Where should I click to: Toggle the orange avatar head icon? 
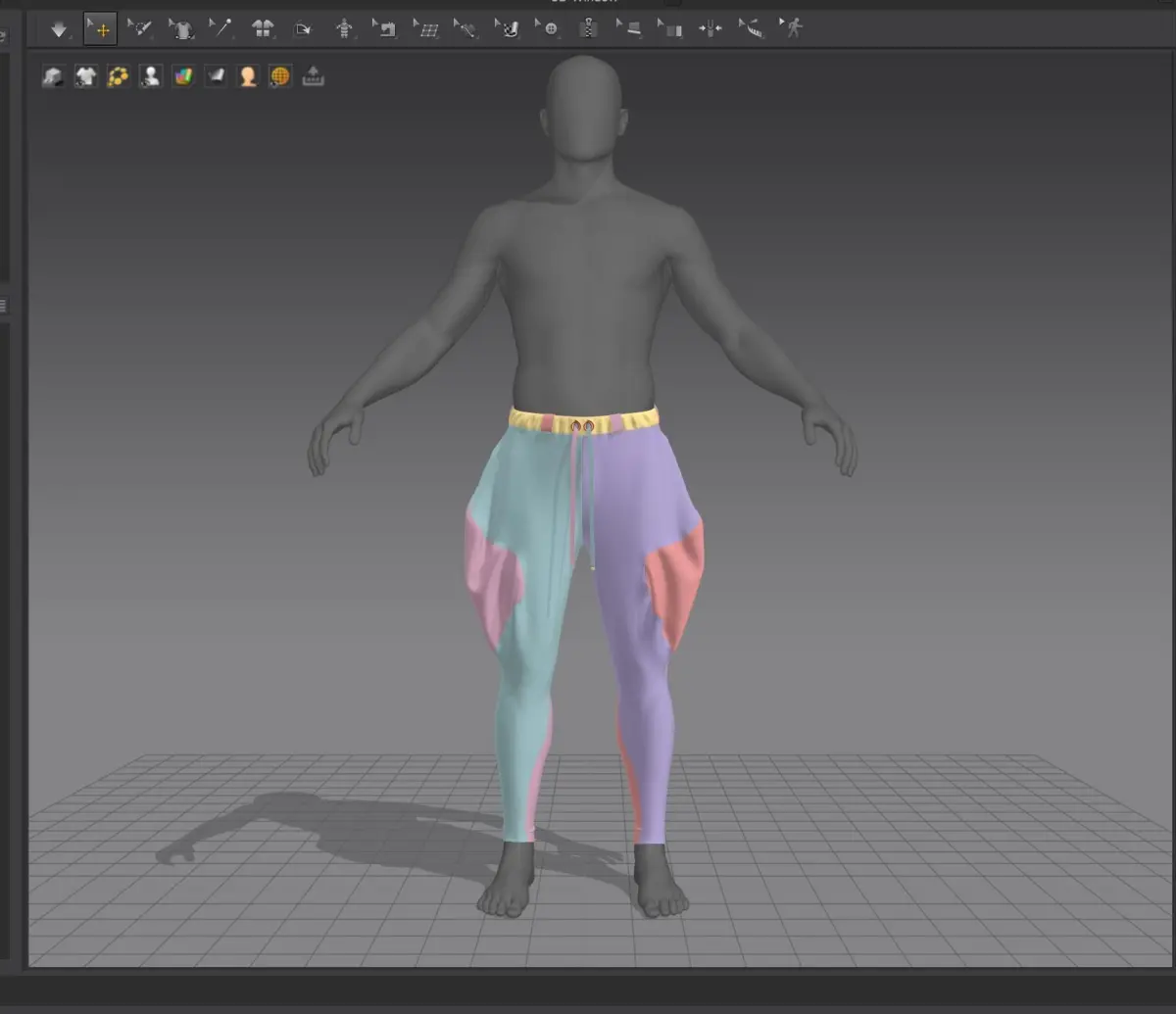click(248, 76)
